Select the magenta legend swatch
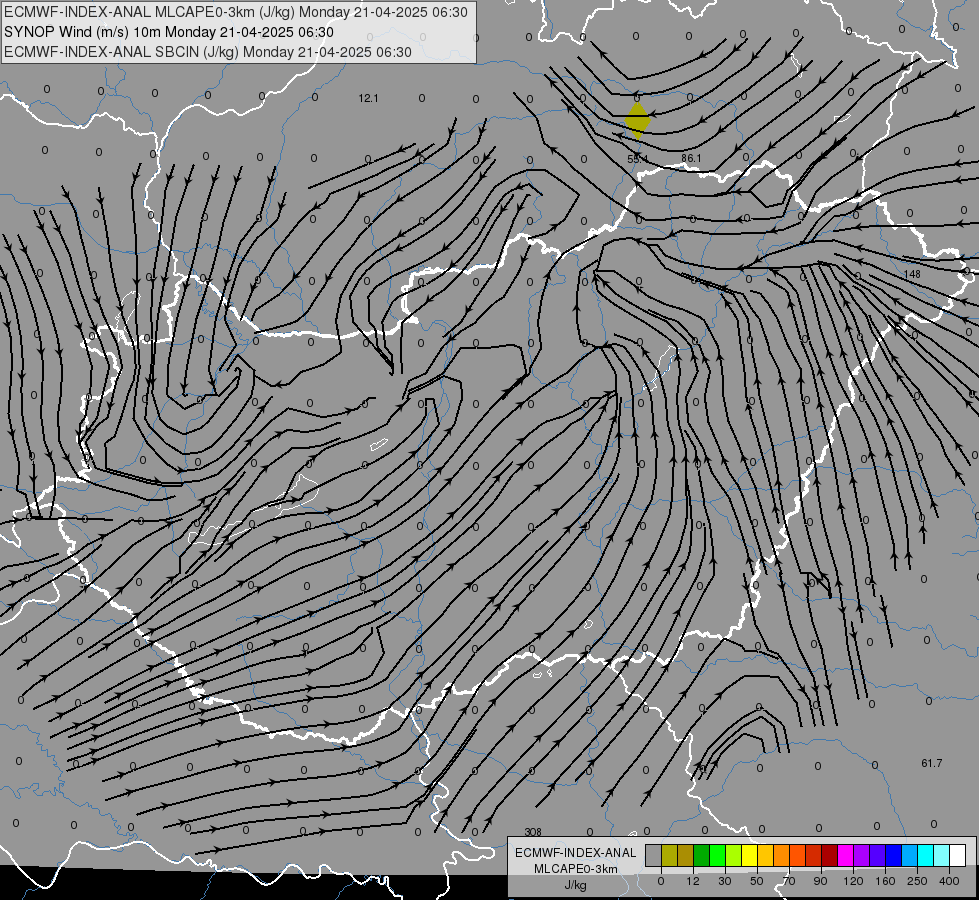Viewport: 979px width, 900px height. (x=845, y=856)
